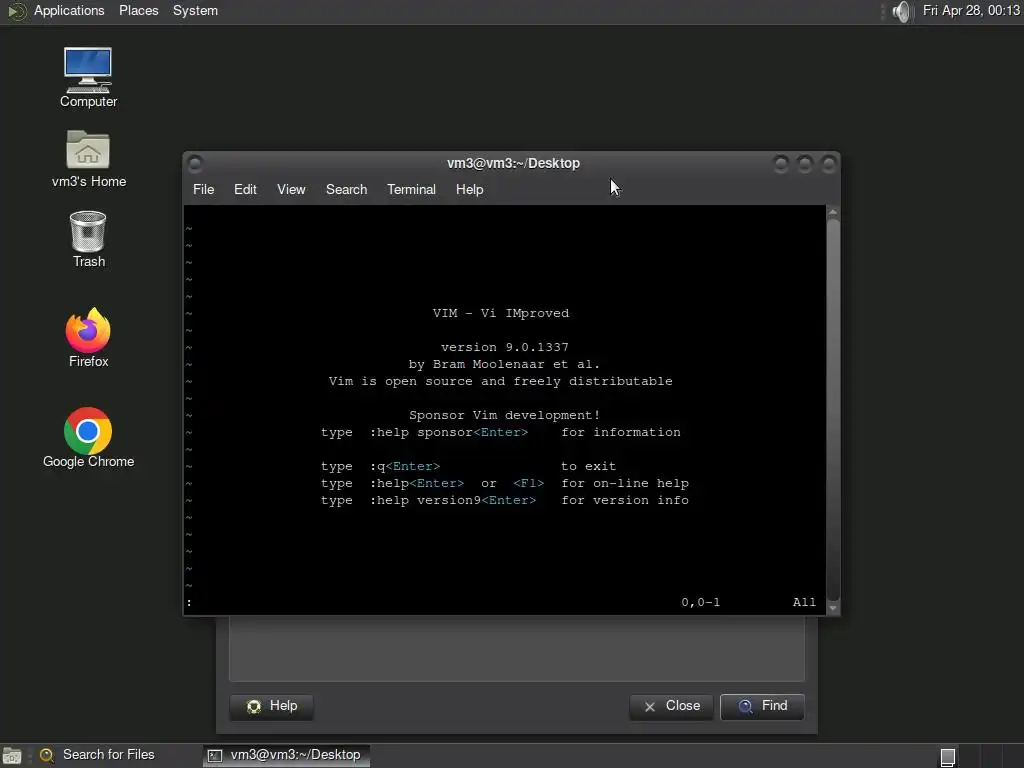Viewport: 1024px width, 768px height.
Task: Click the Help button in search dialog
Action: click(271, 707)
